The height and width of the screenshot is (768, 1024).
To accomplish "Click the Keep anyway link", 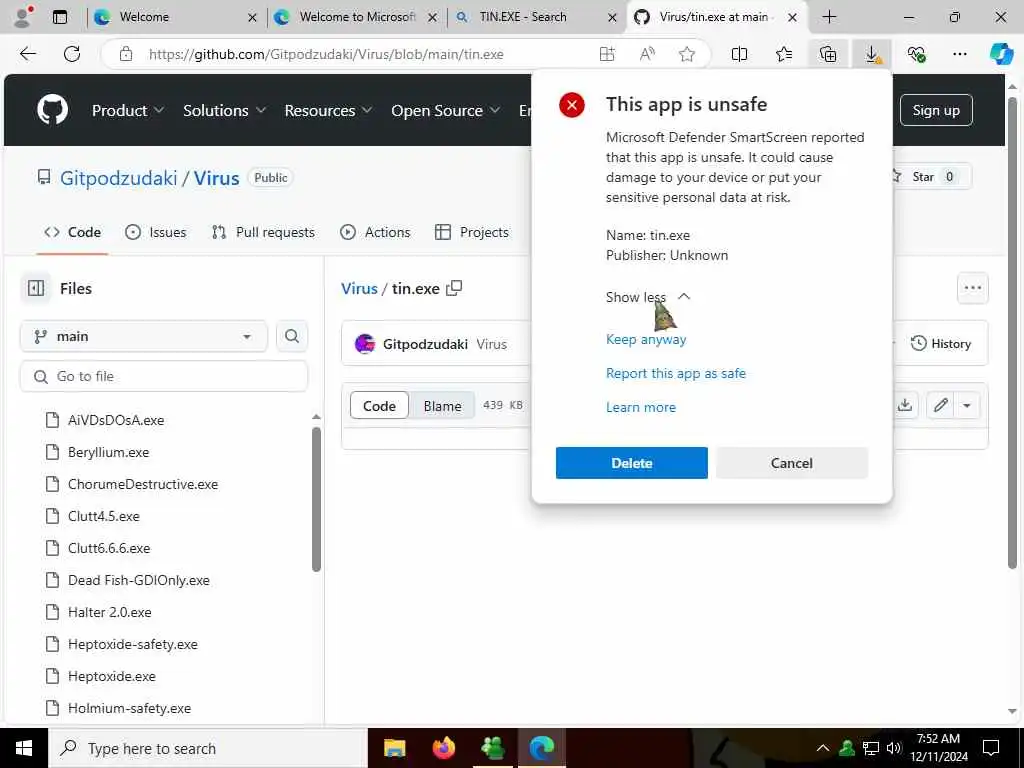I will [646, 340].
